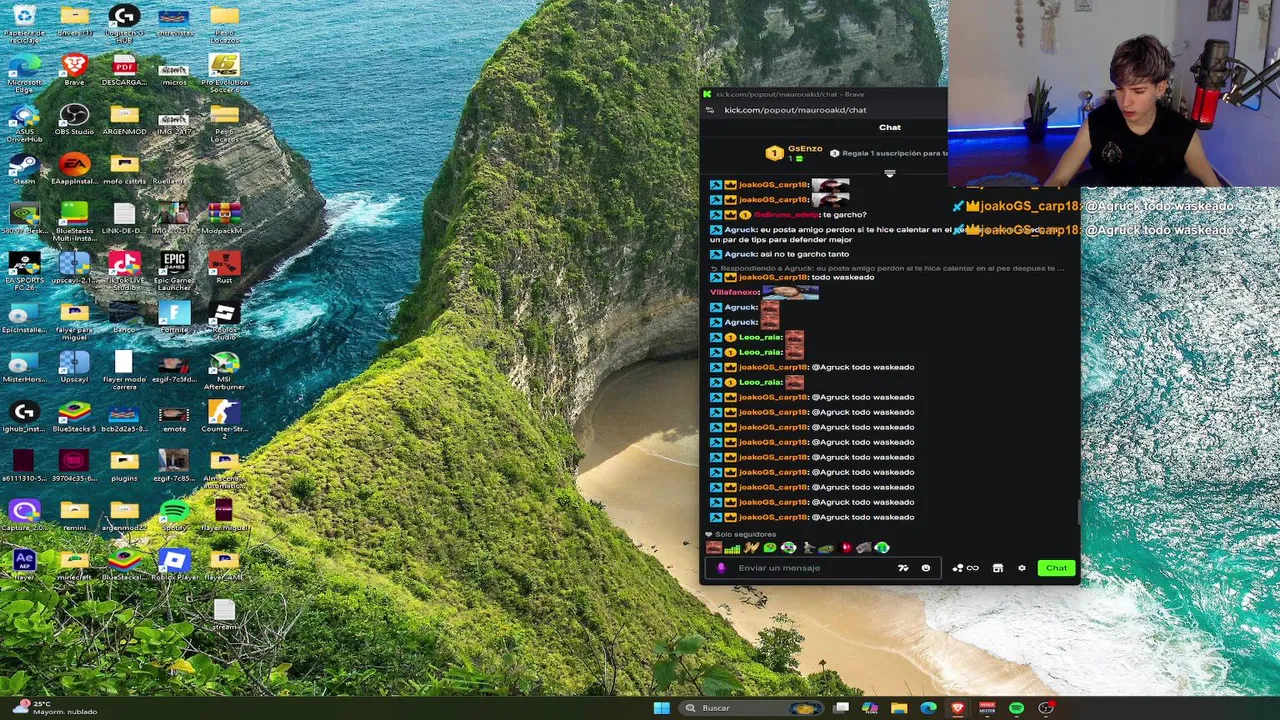Open the DESCARGA PDF file on the desktop

coord(124,70)
